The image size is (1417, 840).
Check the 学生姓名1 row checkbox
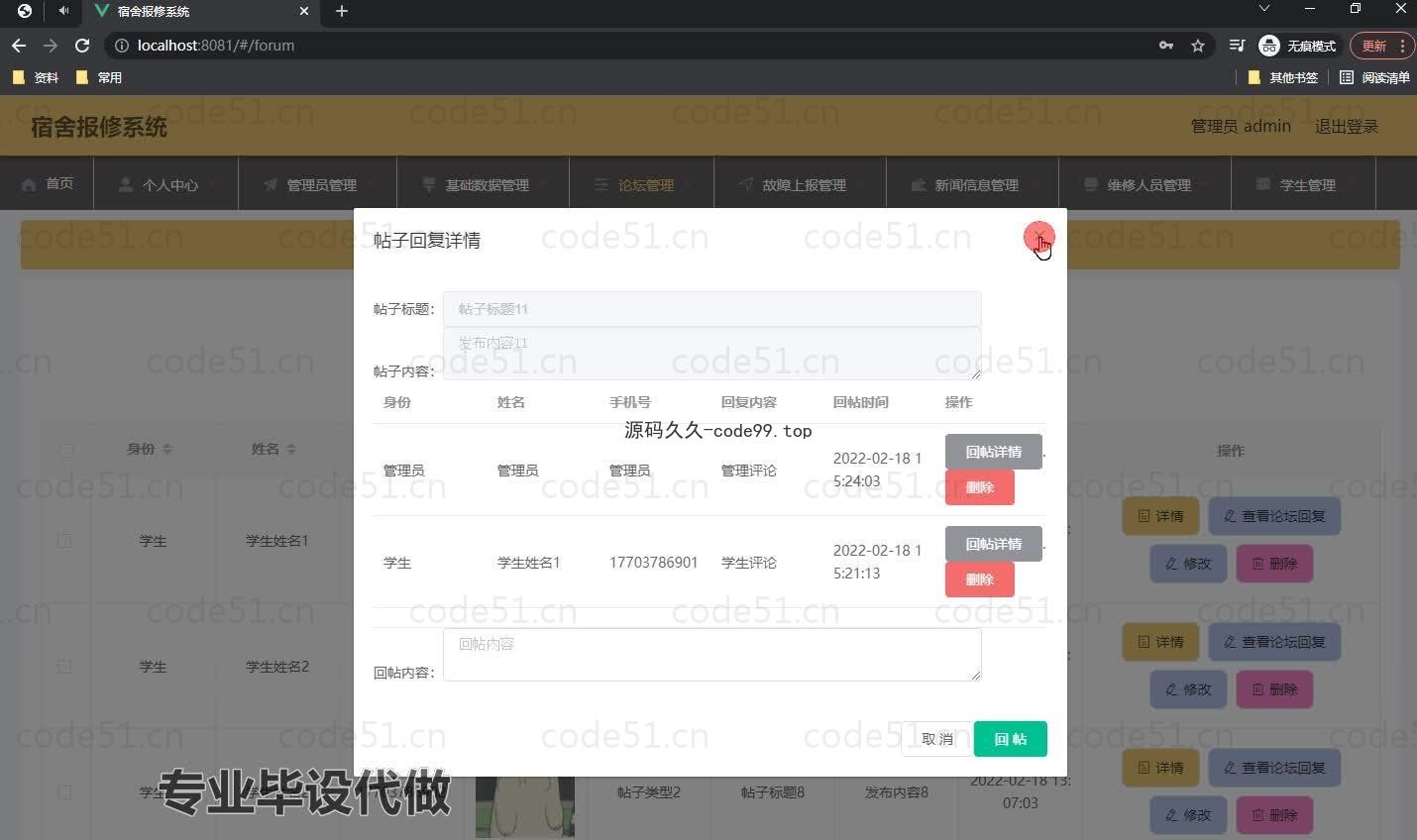click(x=64, y=541)
